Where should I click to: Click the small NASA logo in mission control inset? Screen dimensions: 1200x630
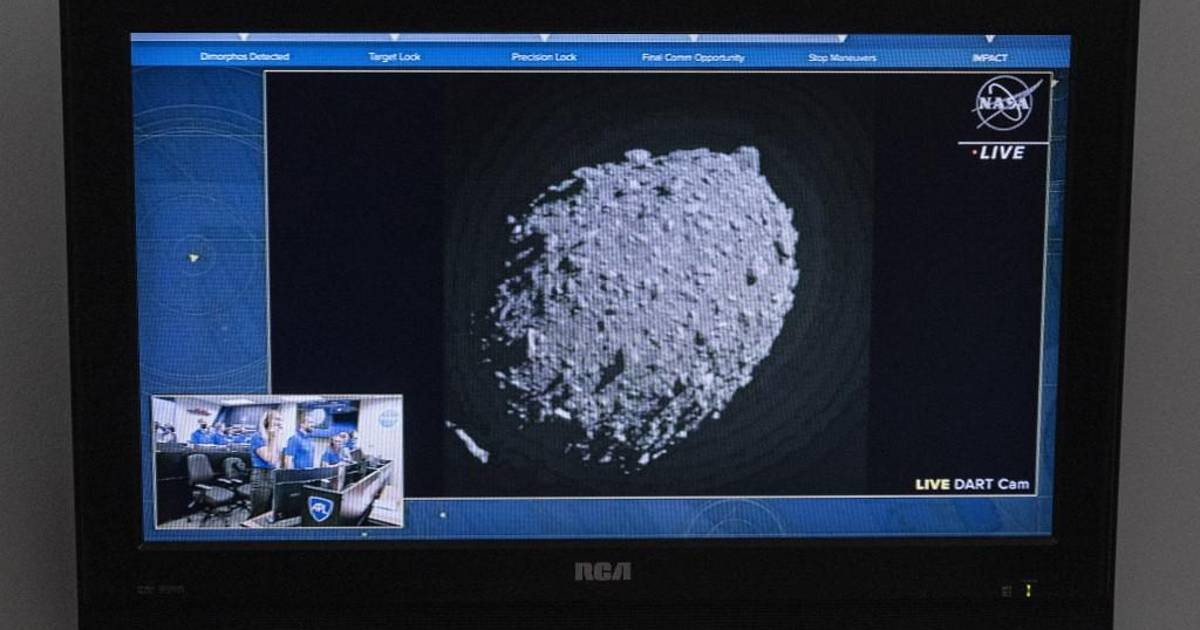pos(388,418)
